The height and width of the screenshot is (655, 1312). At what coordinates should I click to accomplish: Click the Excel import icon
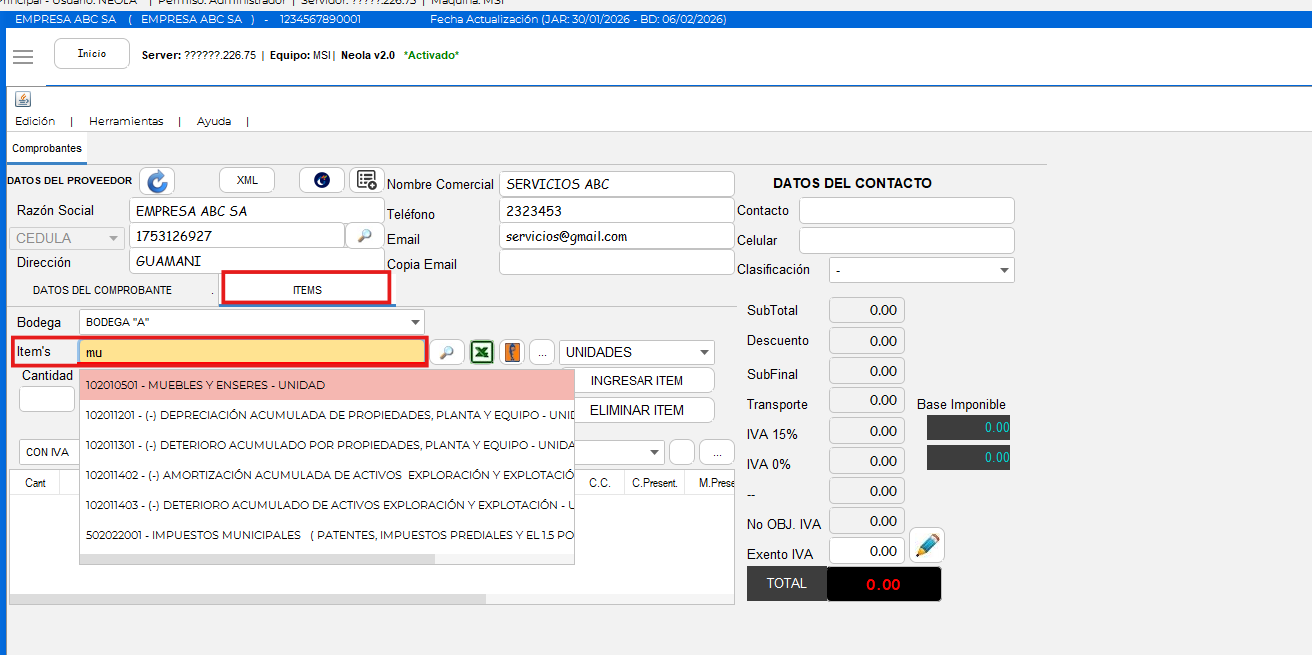[x=483, y=352]
